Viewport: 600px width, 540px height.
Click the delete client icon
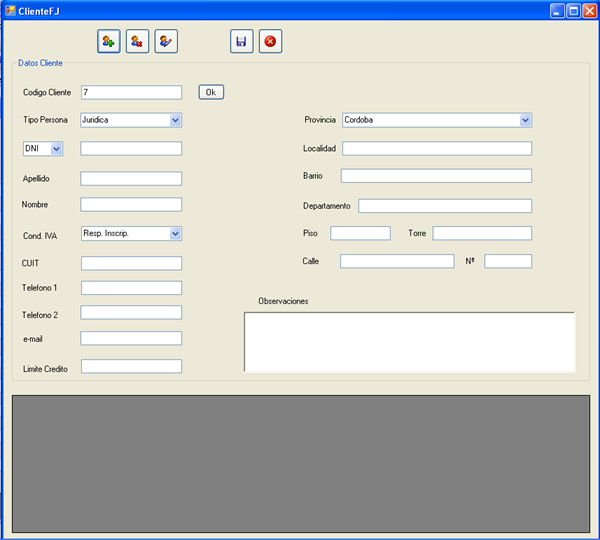pos(137,41)
